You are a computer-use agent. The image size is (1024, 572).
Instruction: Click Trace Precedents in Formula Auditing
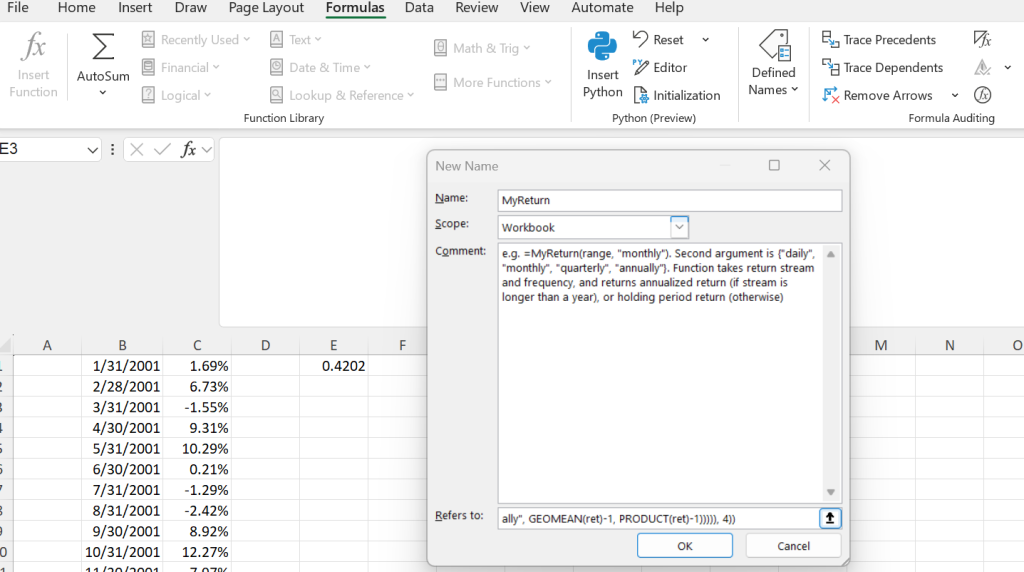point(879,40)
